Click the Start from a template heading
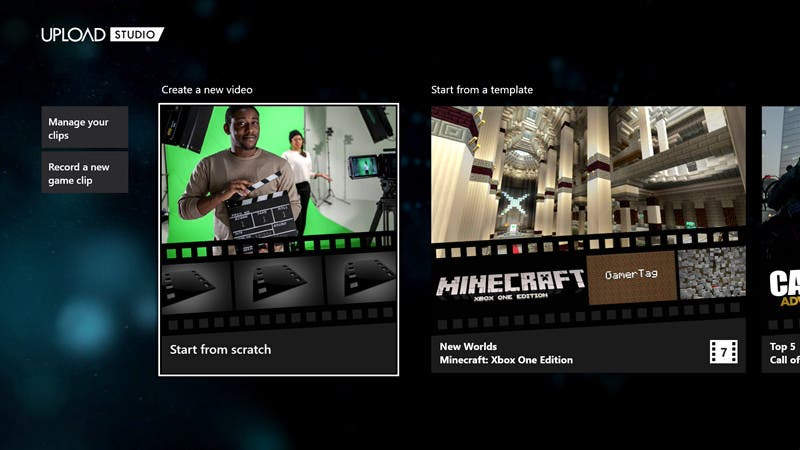The width and height of the screenshot is (800, 450). 482,90
